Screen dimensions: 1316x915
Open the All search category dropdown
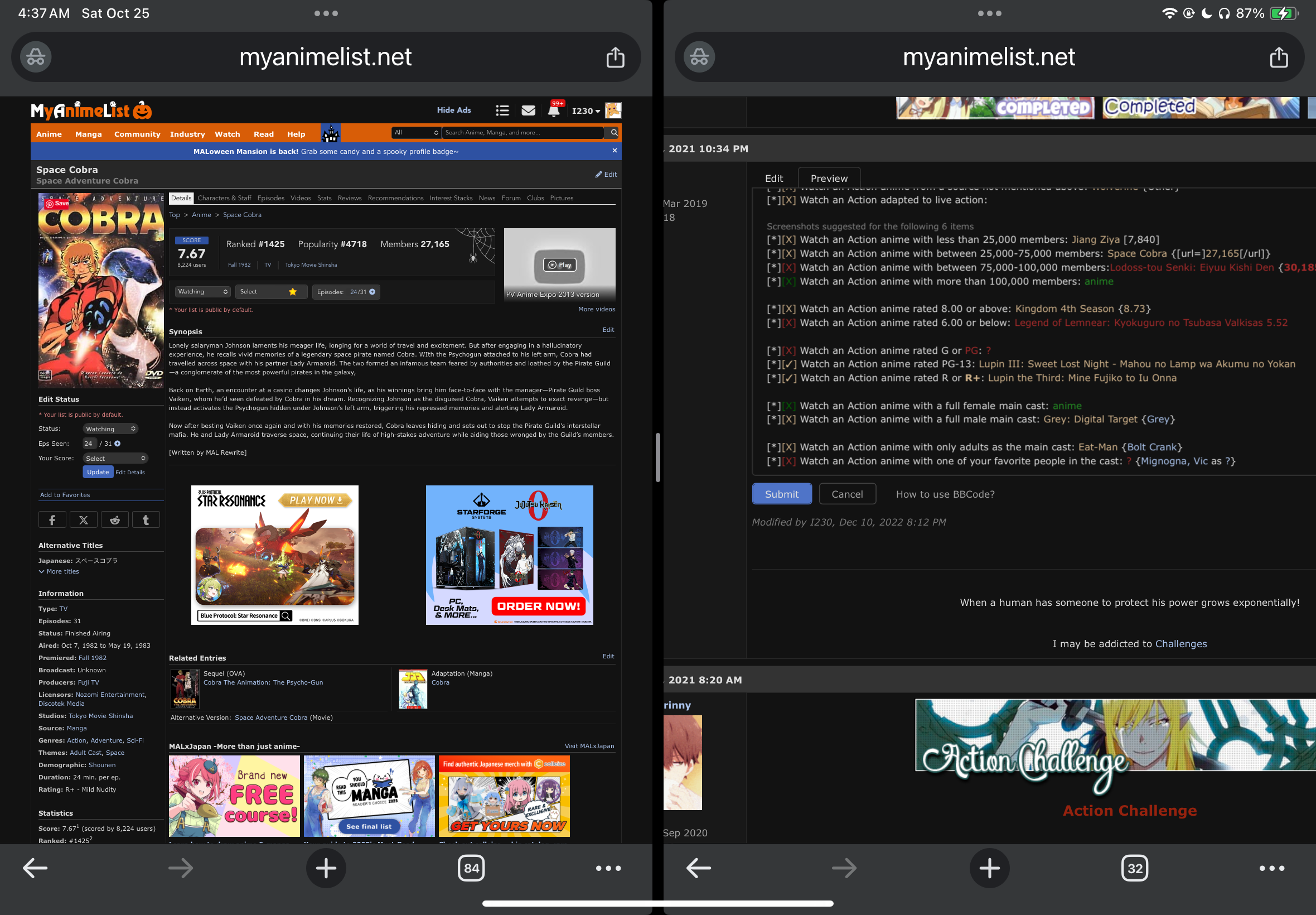pos(416,132)
